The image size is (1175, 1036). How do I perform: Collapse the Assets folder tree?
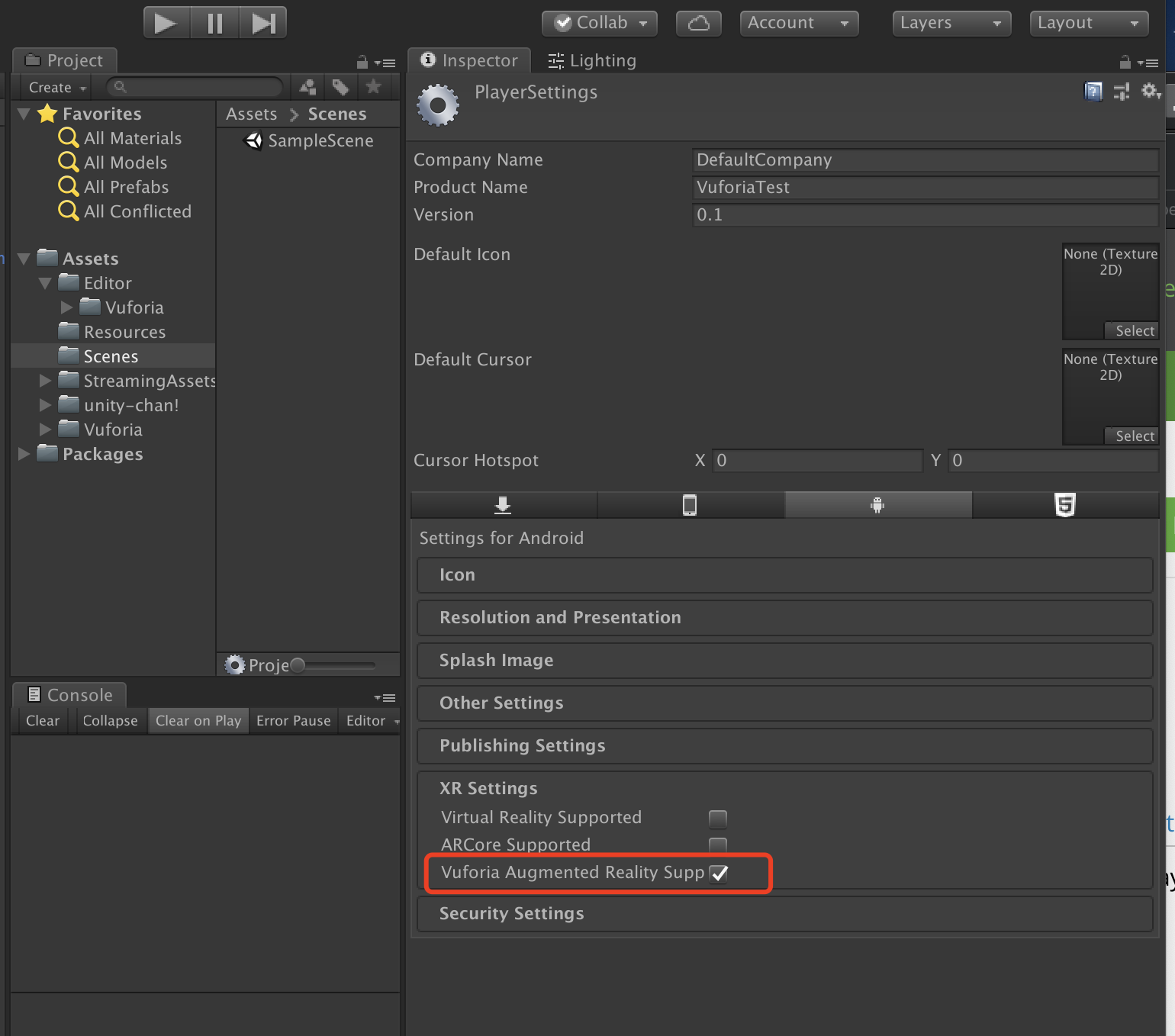coord(24,259)
